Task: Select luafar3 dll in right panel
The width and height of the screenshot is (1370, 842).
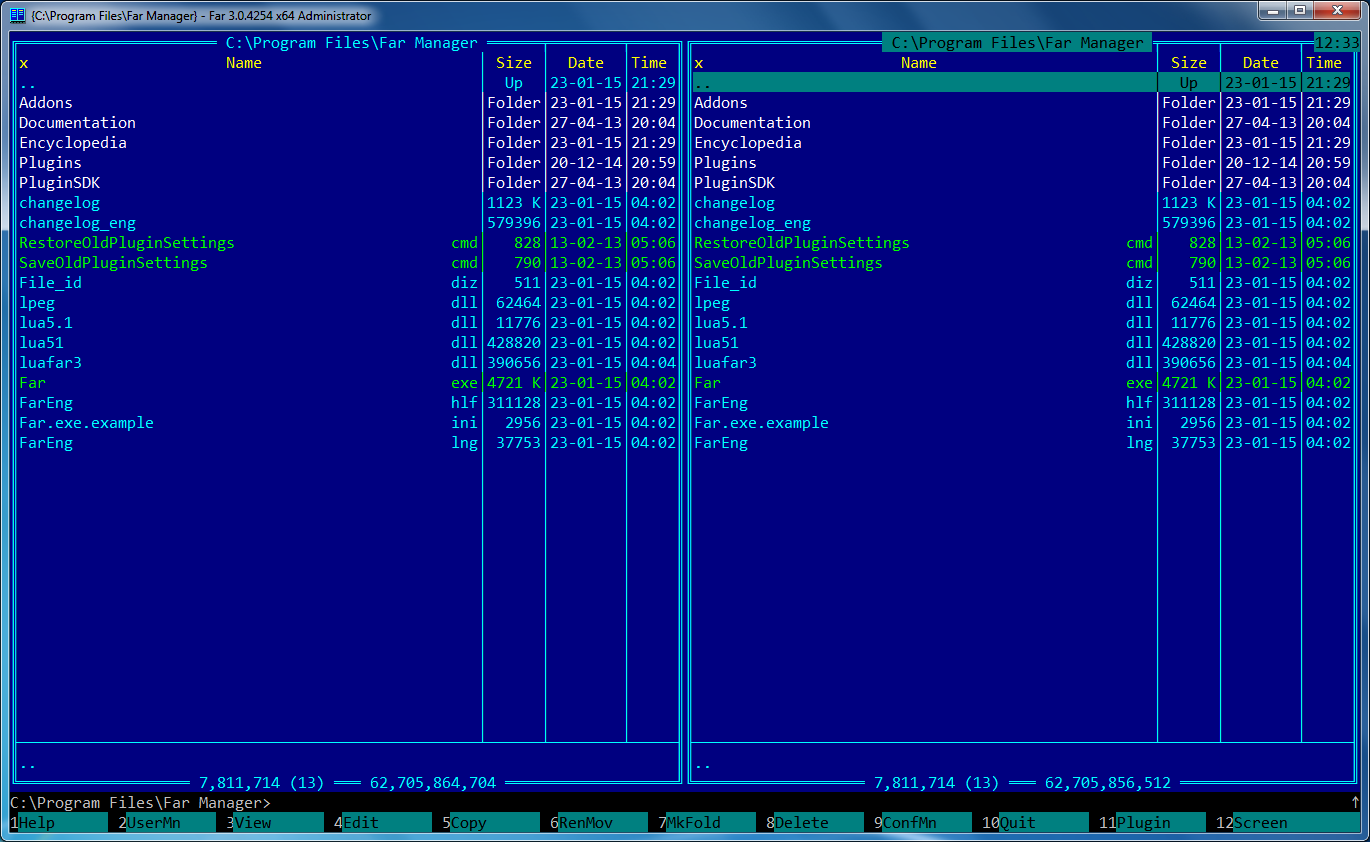Action: coord(1022,363)
